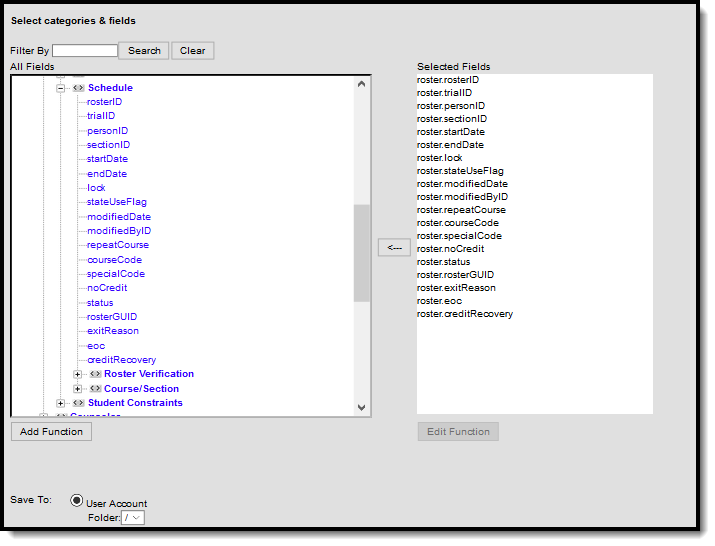Select courseCode in the All Fields tree
Image resolution: width=715 pixels, height=546 pixels.
pyautogui.click(x=114, y=260)
